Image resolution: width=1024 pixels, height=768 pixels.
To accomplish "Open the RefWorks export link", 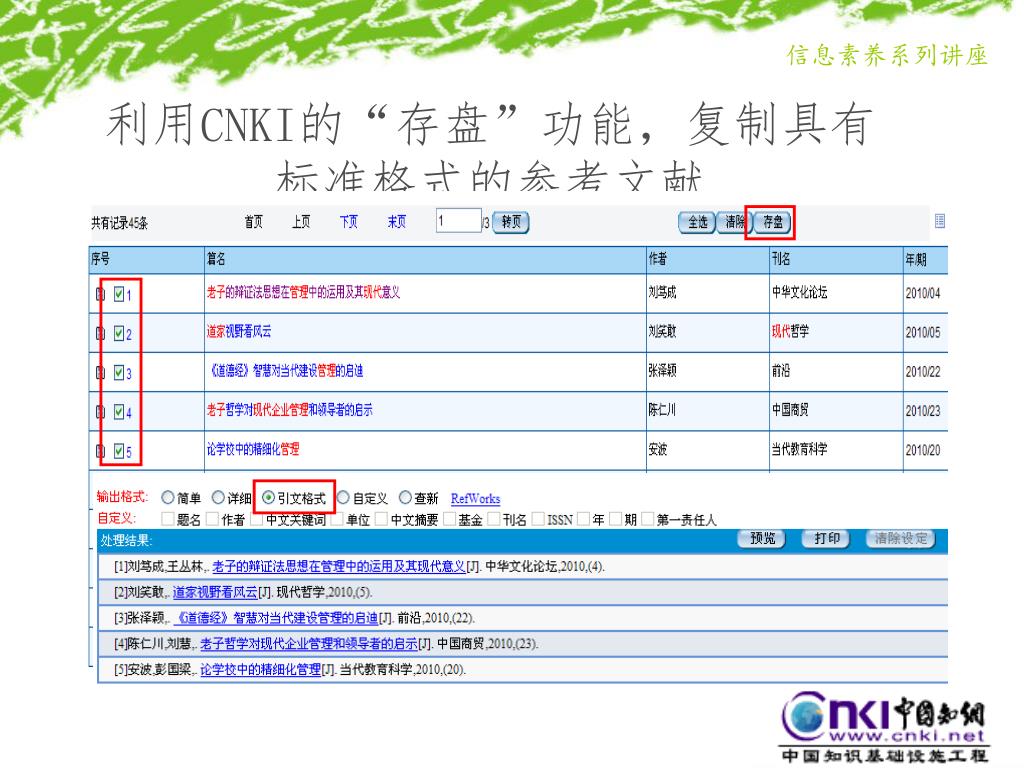I will pyautogui.click(x=475, y=499).
